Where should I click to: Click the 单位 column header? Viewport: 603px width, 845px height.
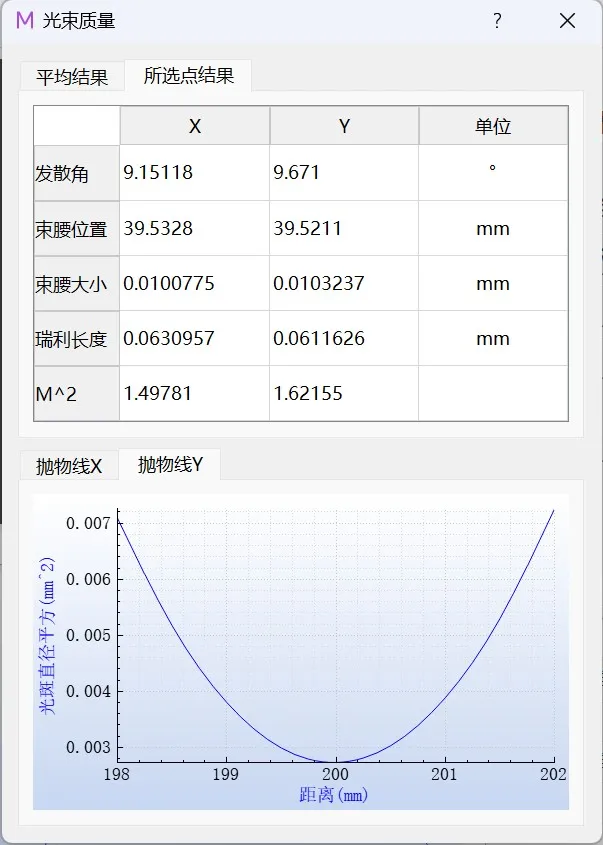[493, 126]
